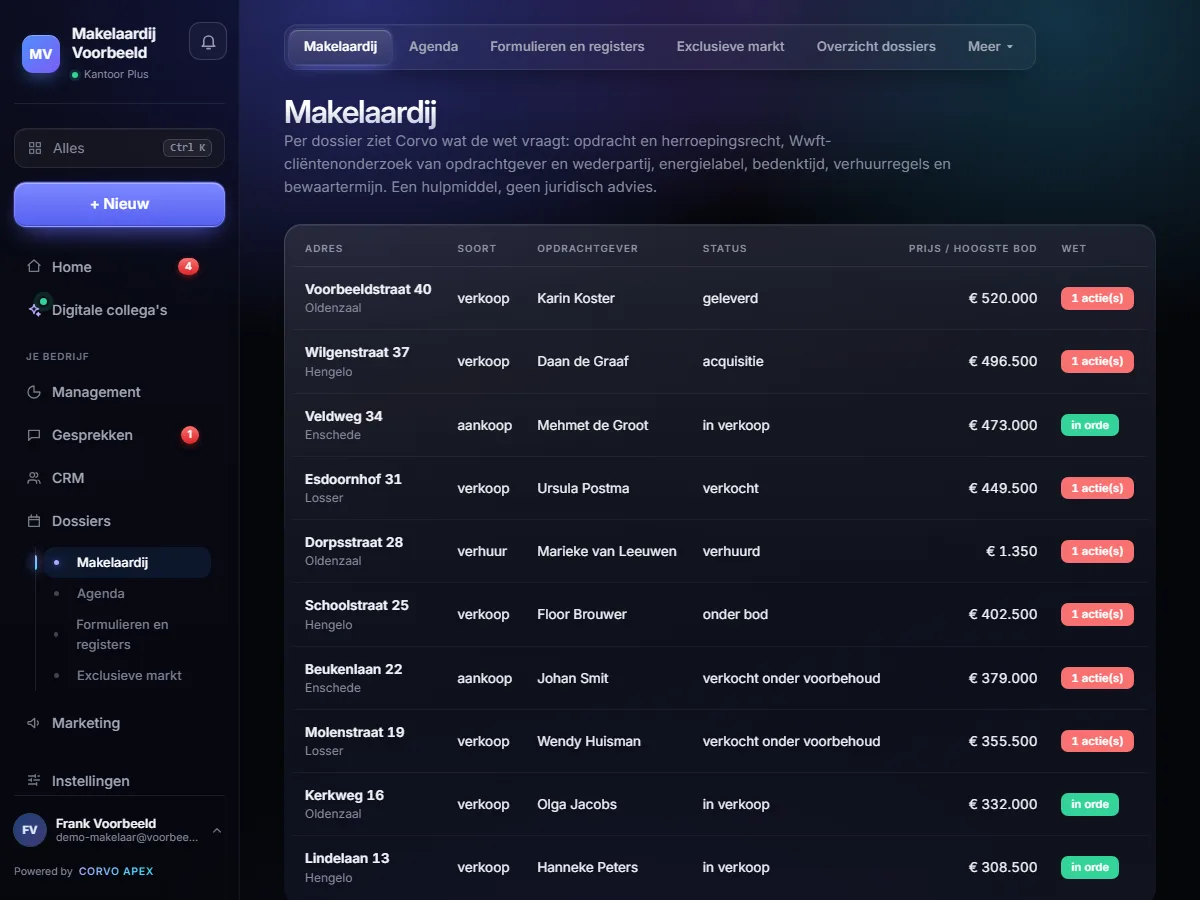Select the Makelaardij top tab
Viewport: 1200px width, 900px height.
[340, 47]
